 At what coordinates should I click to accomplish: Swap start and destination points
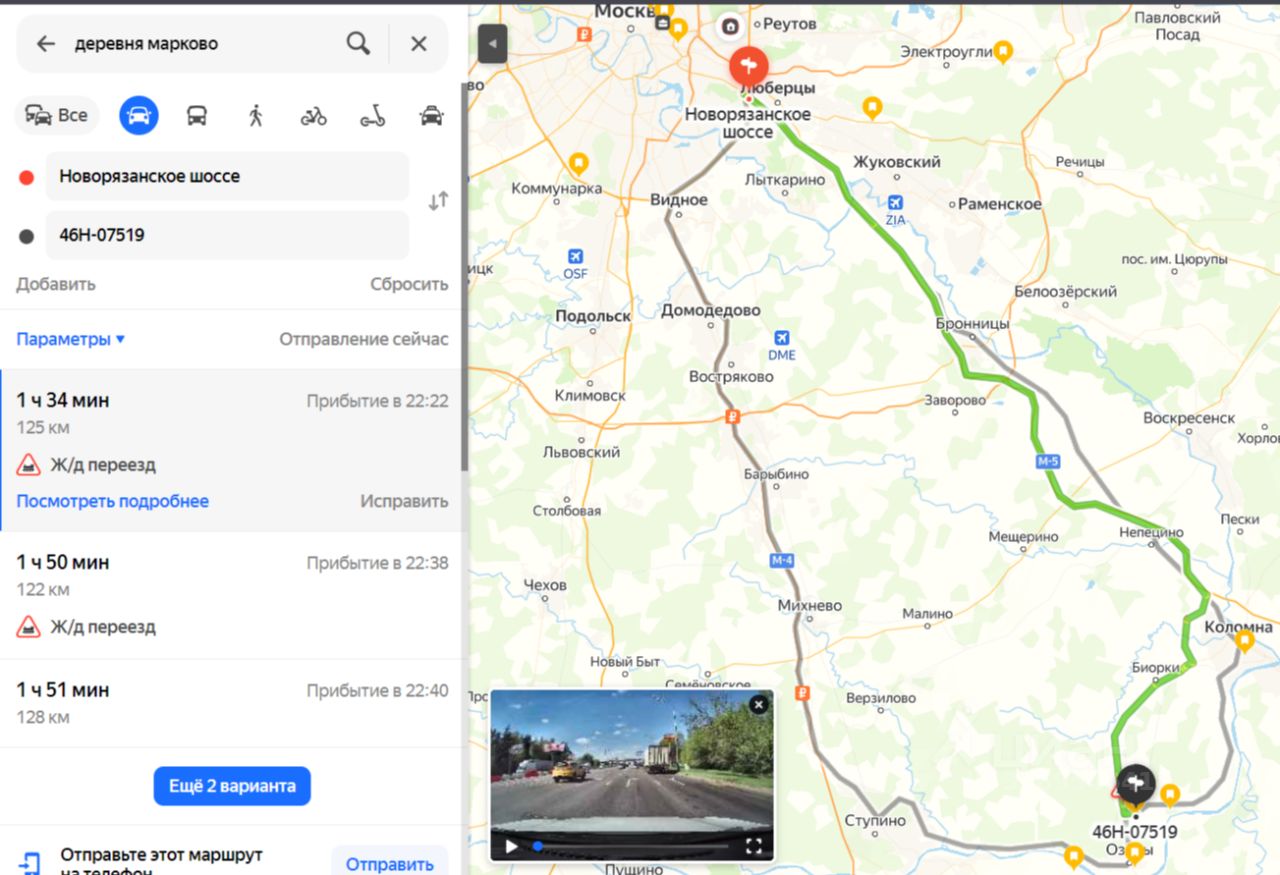click(438, 201)
